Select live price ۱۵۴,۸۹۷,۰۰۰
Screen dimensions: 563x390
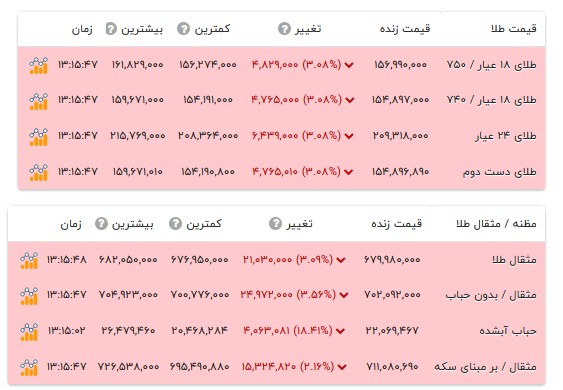point(400,99)
